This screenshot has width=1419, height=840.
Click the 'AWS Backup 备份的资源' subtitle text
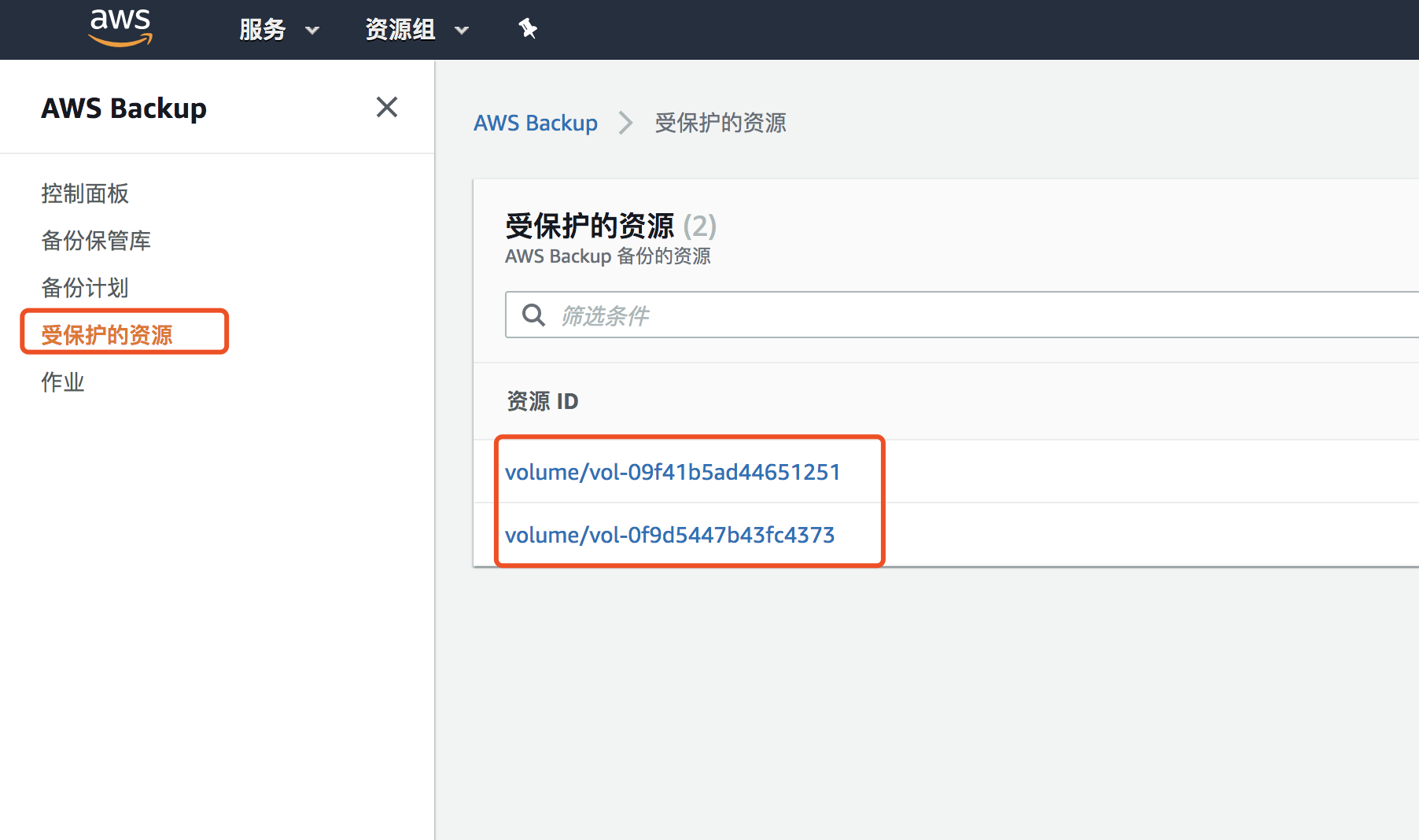[x=608, y=256]
